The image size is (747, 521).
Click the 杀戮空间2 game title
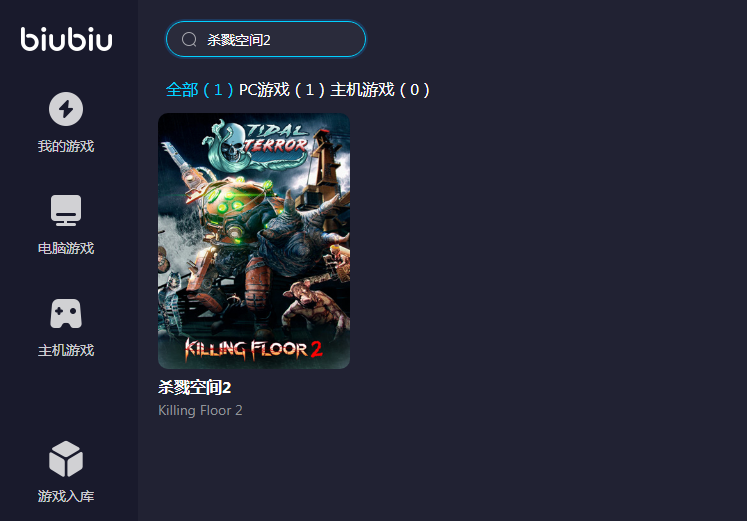tap(194, 388)
